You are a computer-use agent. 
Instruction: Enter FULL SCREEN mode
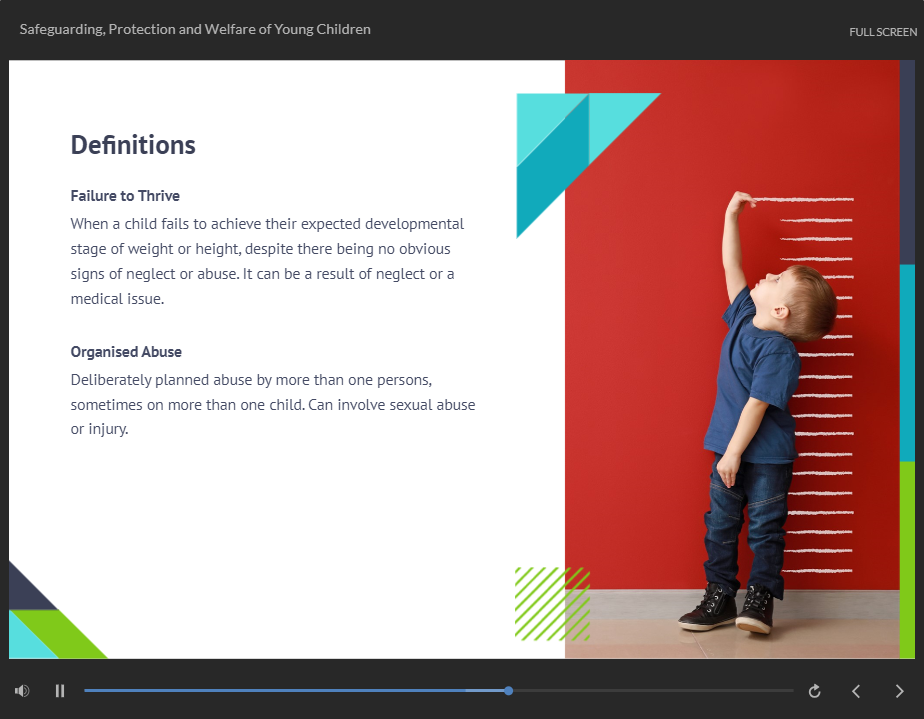point(882,32)
